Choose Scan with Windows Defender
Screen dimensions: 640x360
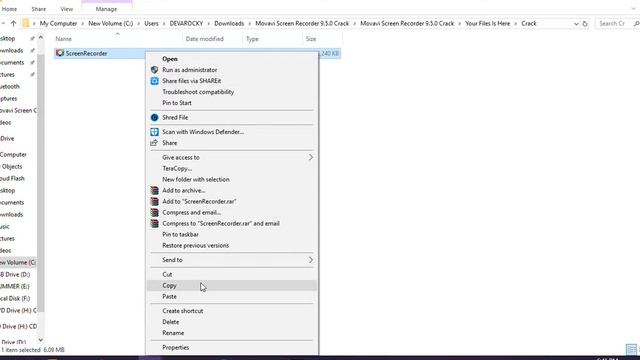[x=232, y=132]
